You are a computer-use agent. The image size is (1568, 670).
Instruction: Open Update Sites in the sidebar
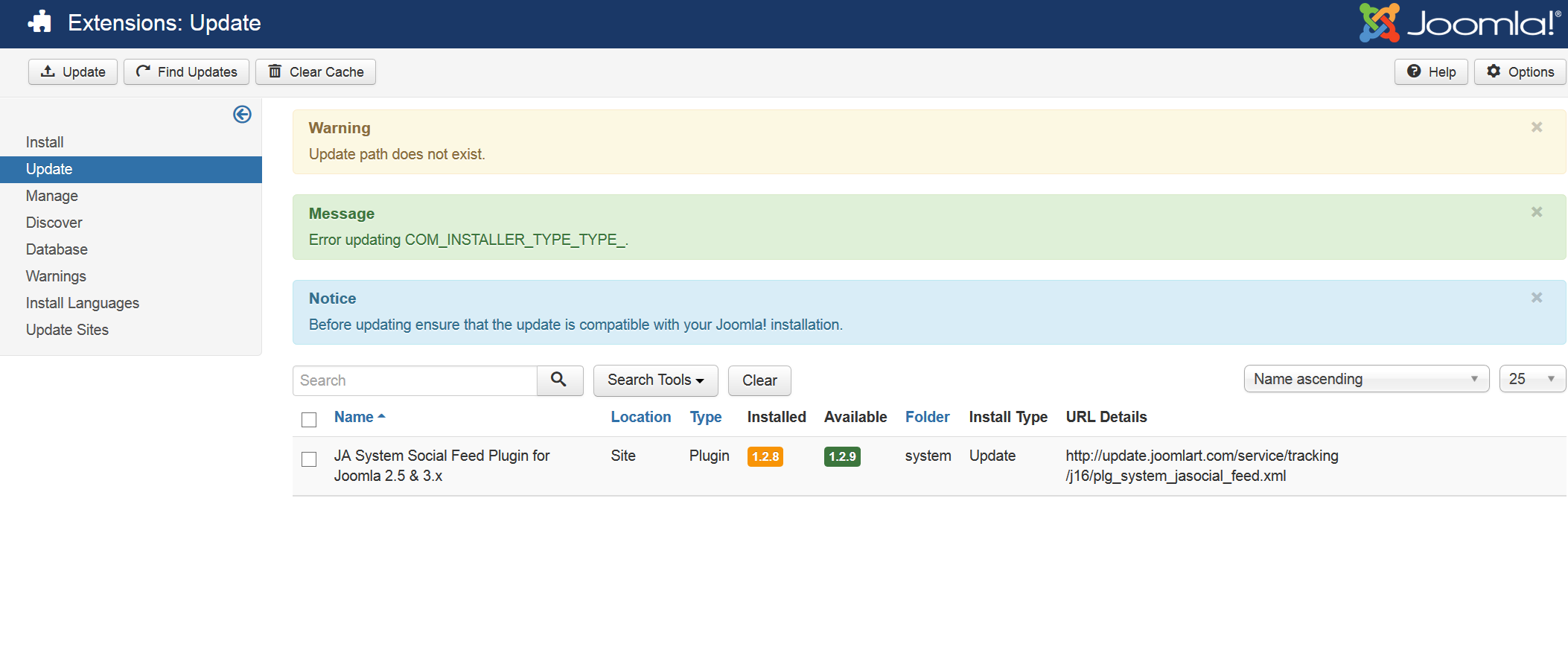coord(67,330)
